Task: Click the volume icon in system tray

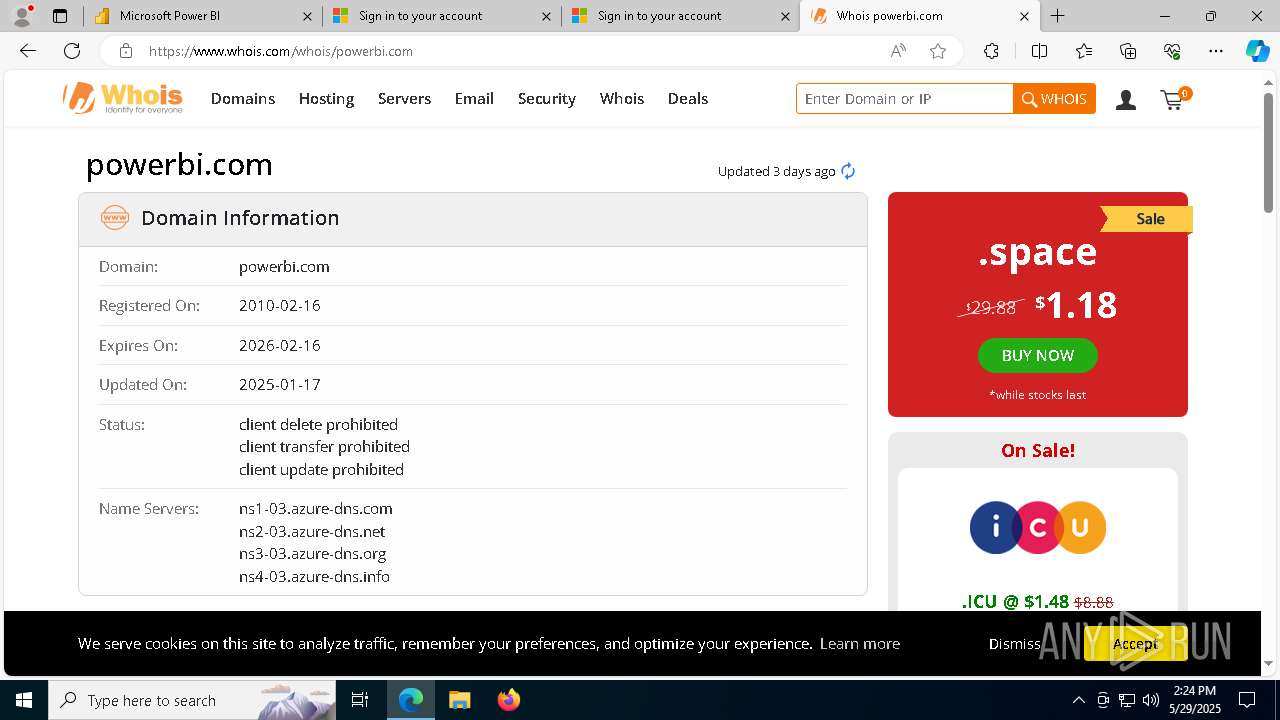Action: click(1151, 700)
